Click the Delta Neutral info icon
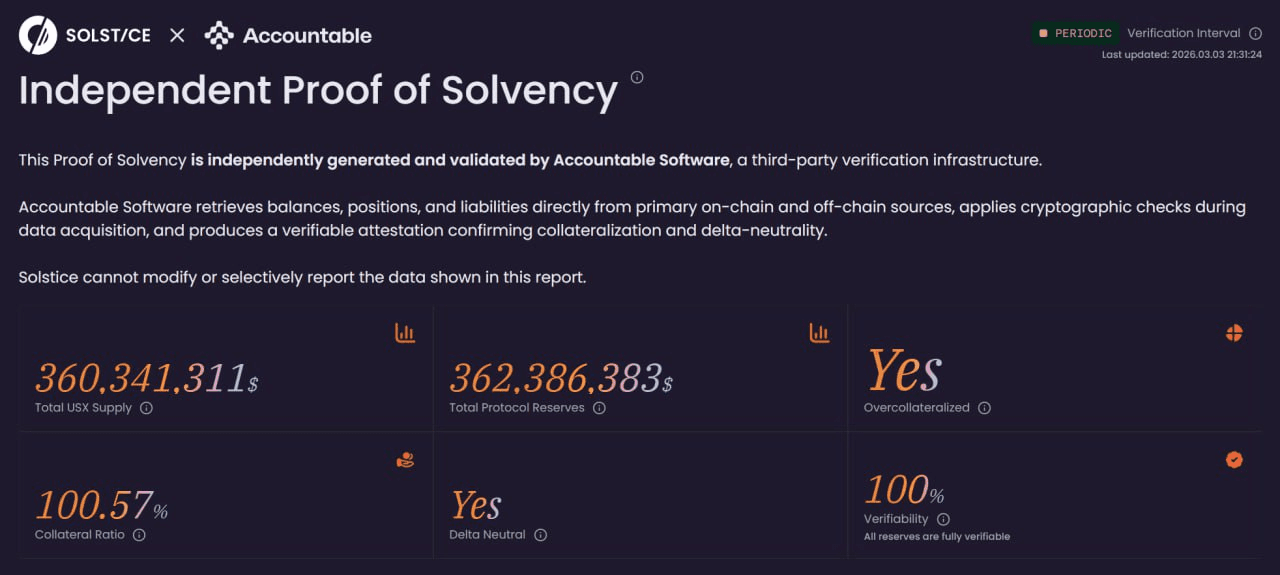 [x=540, y=535]
